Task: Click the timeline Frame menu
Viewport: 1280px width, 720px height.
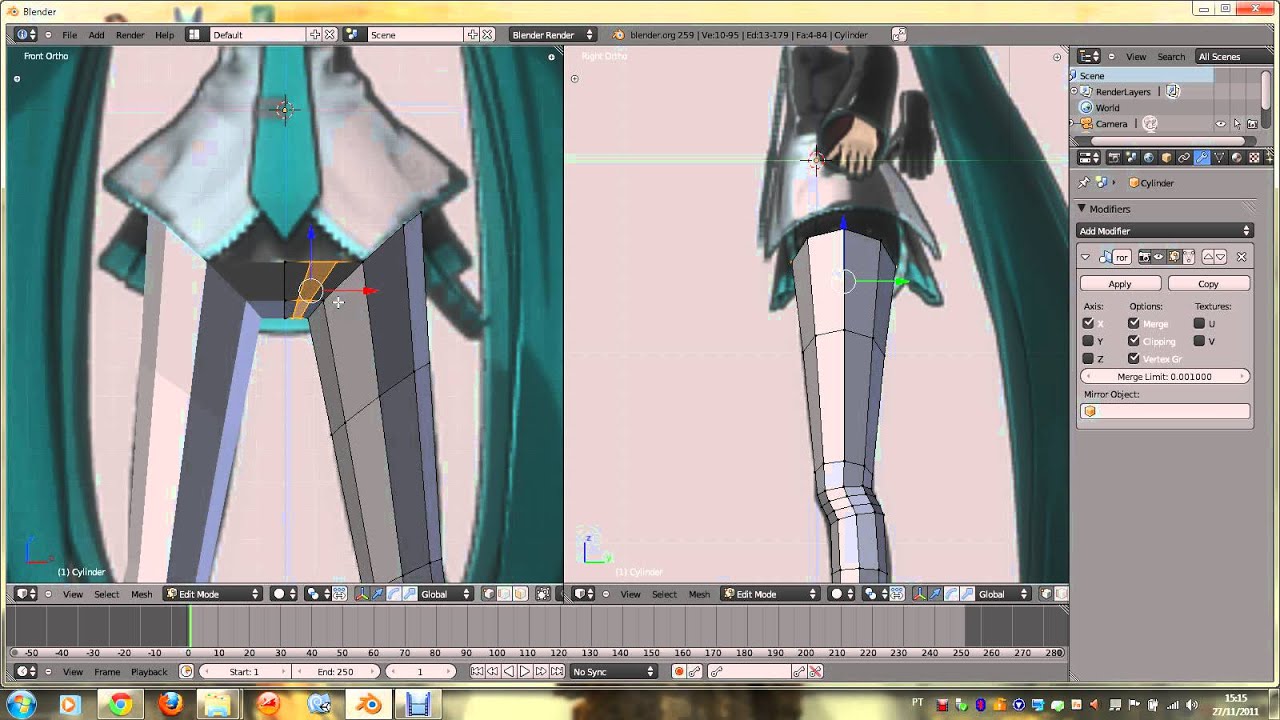Action: click(107, 672)
